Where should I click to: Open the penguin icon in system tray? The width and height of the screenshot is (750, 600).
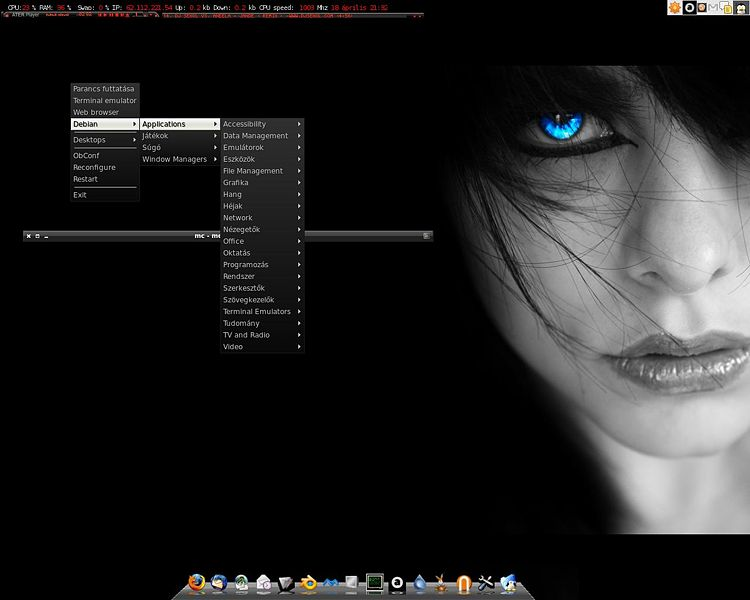[x=741, y=7]
